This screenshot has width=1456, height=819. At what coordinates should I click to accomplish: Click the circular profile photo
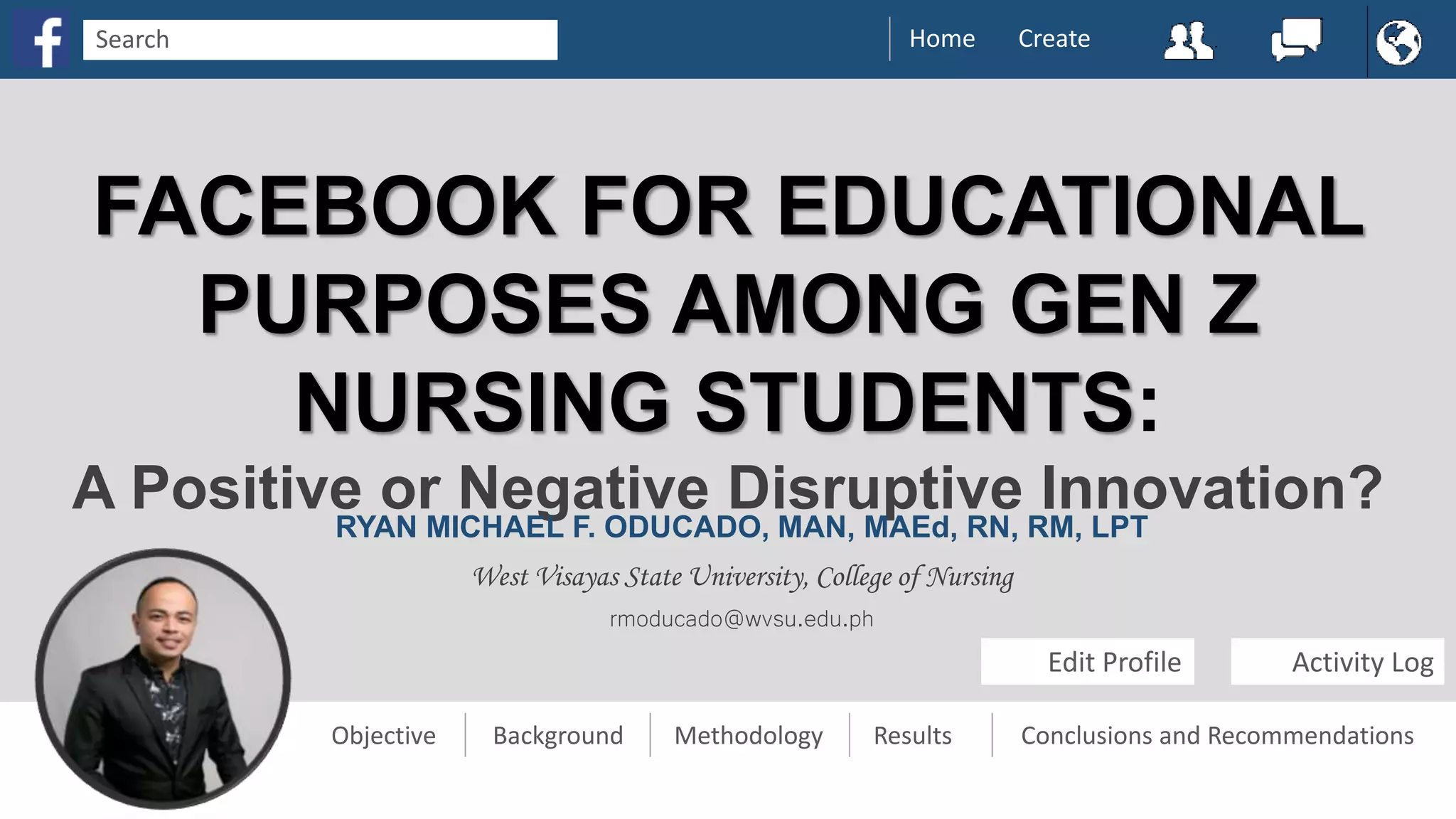[x=164, y=678]
